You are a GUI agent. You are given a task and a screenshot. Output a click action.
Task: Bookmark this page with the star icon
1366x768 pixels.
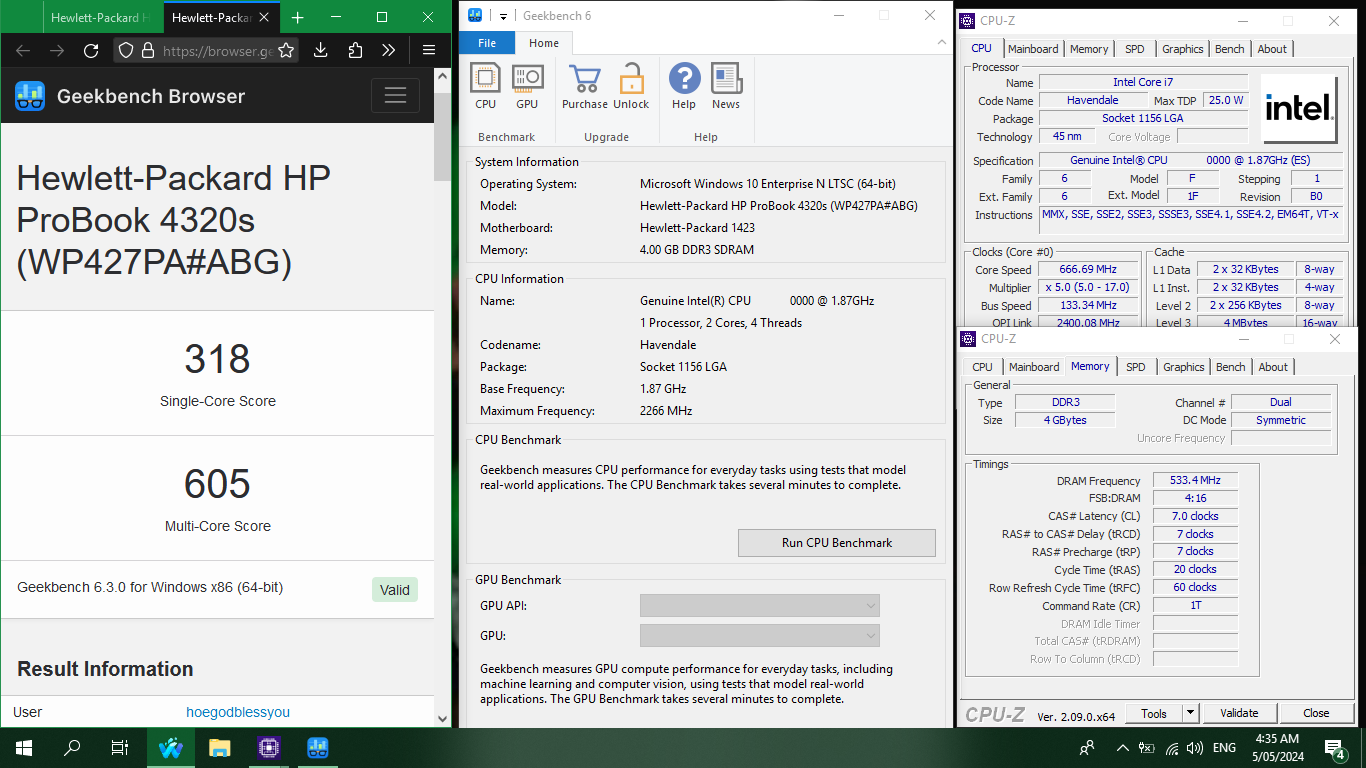286,50
